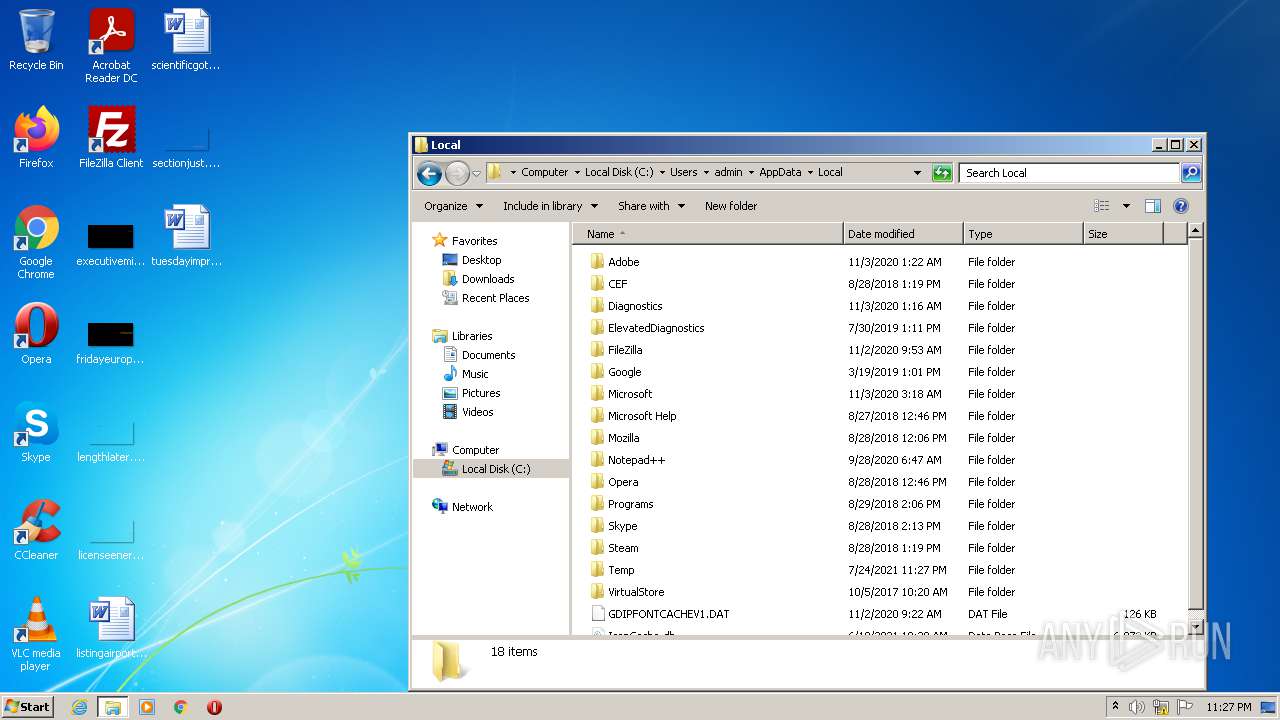
Task: Show hidden tray icons arrow
Action: coord(1115,707)
